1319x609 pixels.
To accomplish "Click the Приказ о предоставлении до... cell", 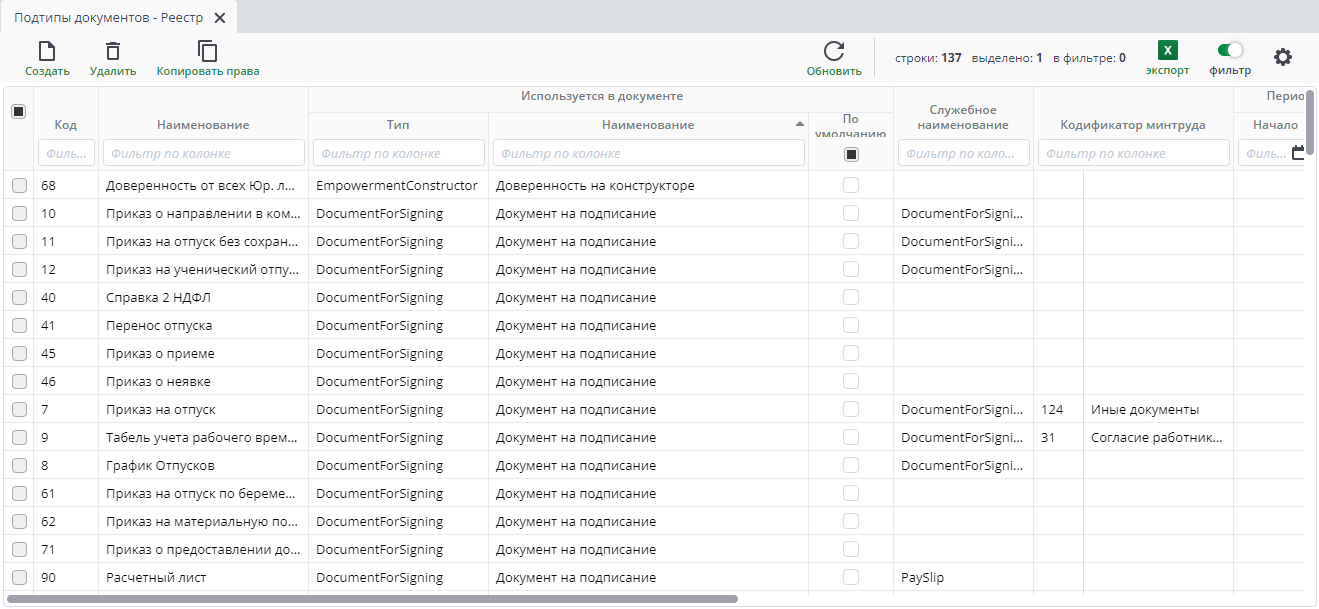I will click(203, 549).
